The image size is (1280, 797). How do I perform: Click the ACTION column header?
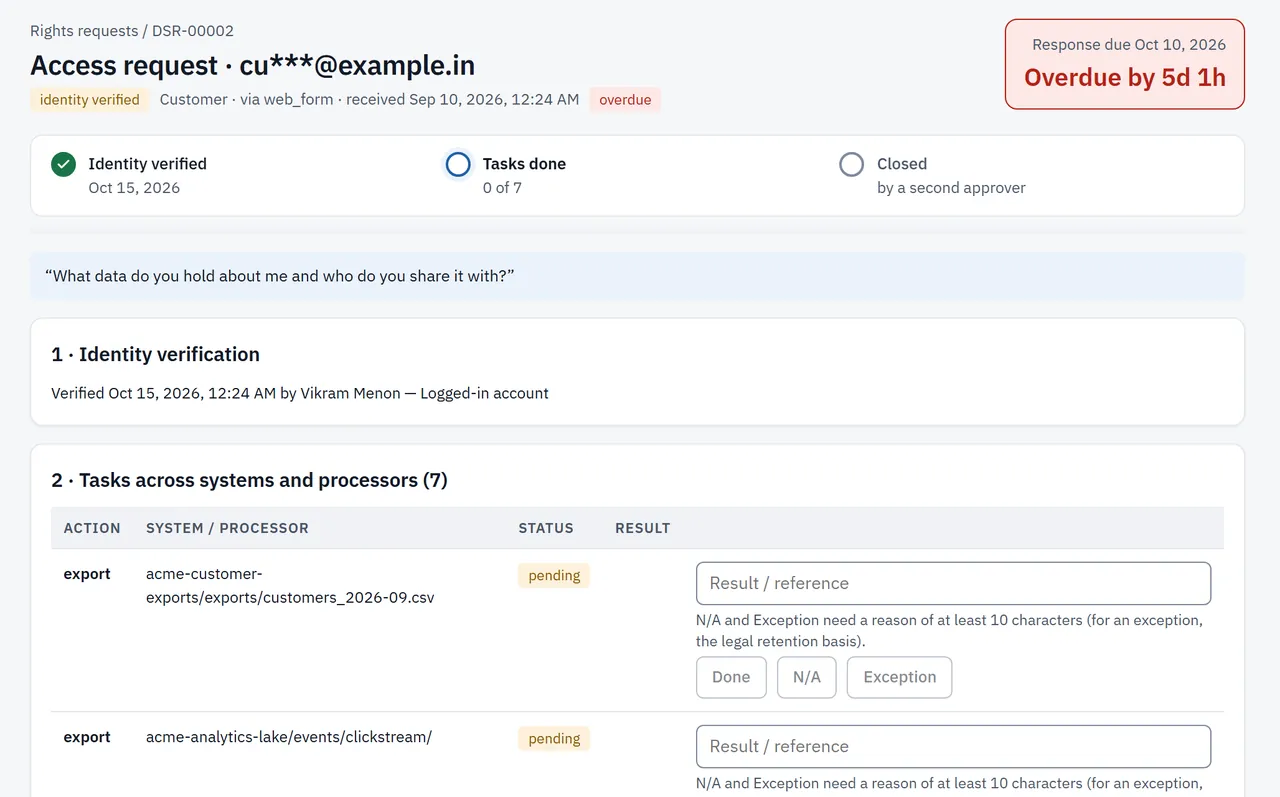(92, 528)
